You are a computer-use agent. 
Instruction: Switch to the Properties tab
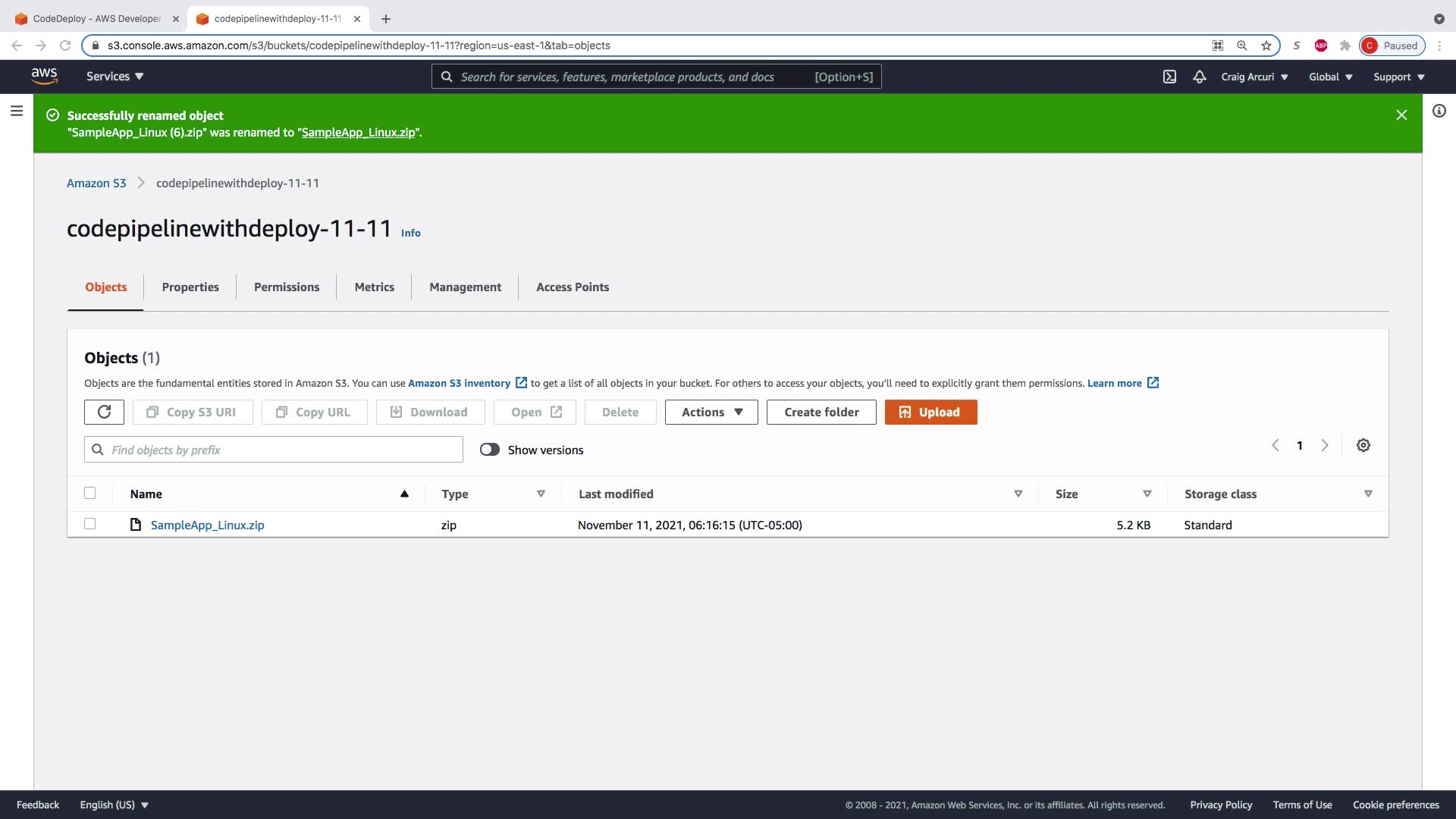coord(190,287)
